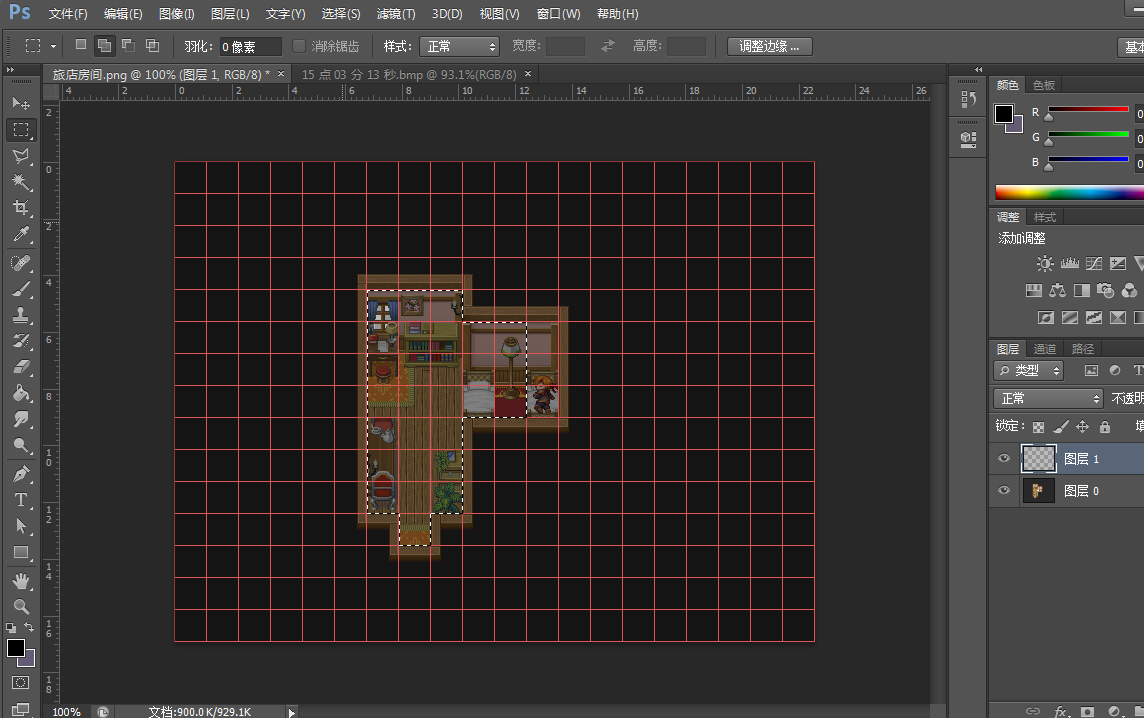Change screen mode at toolbox bottom

(x=20, y=709)
